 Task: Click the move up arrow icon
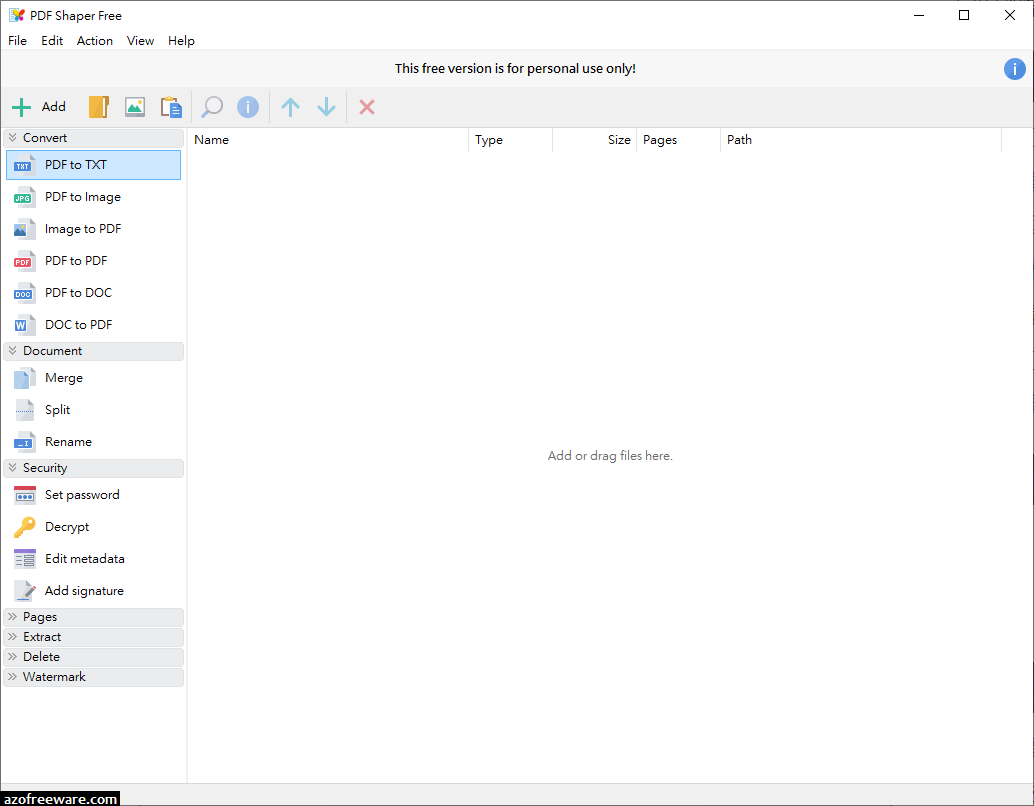(x=290, y=107)
